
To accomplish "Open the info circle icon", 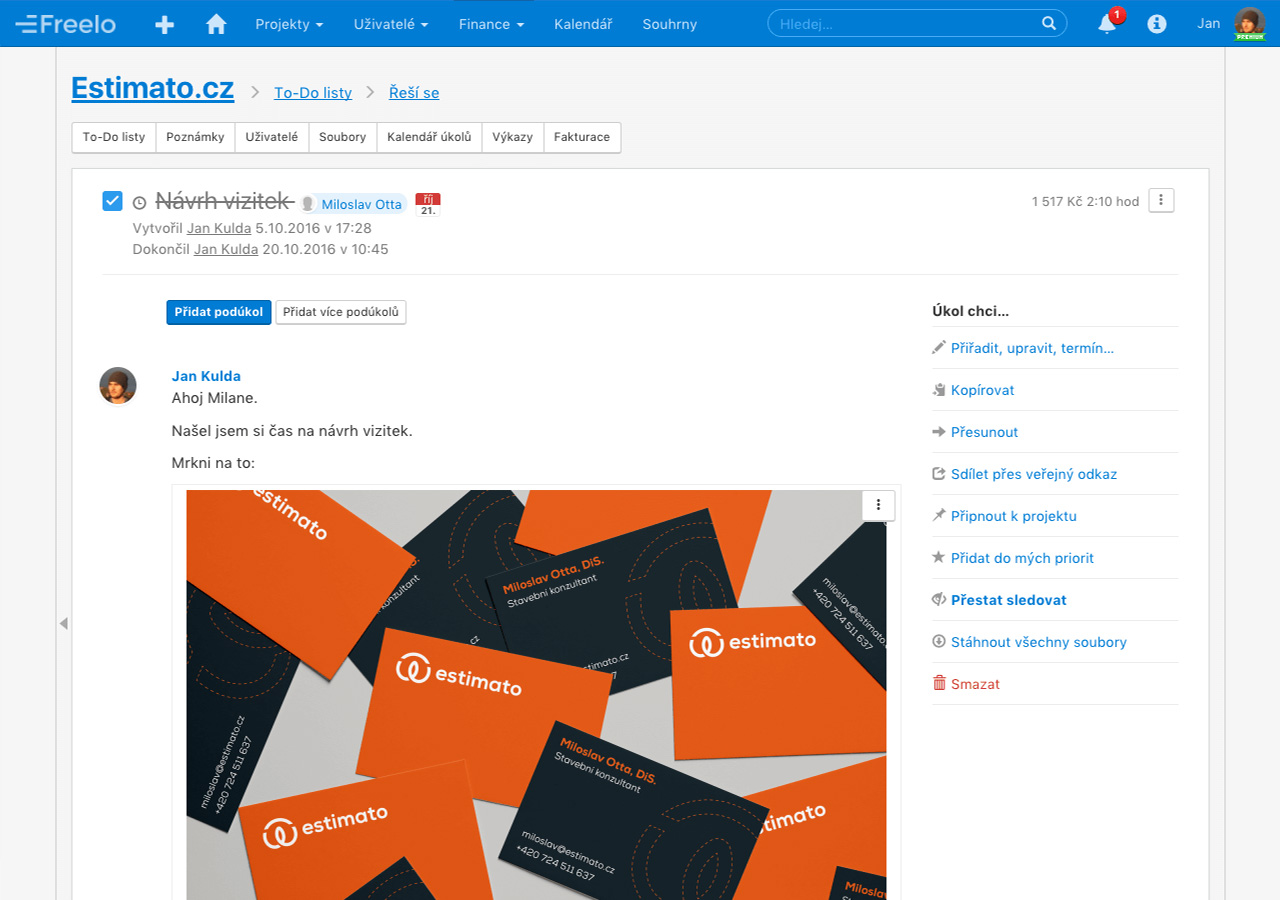I will (1157, 24).
